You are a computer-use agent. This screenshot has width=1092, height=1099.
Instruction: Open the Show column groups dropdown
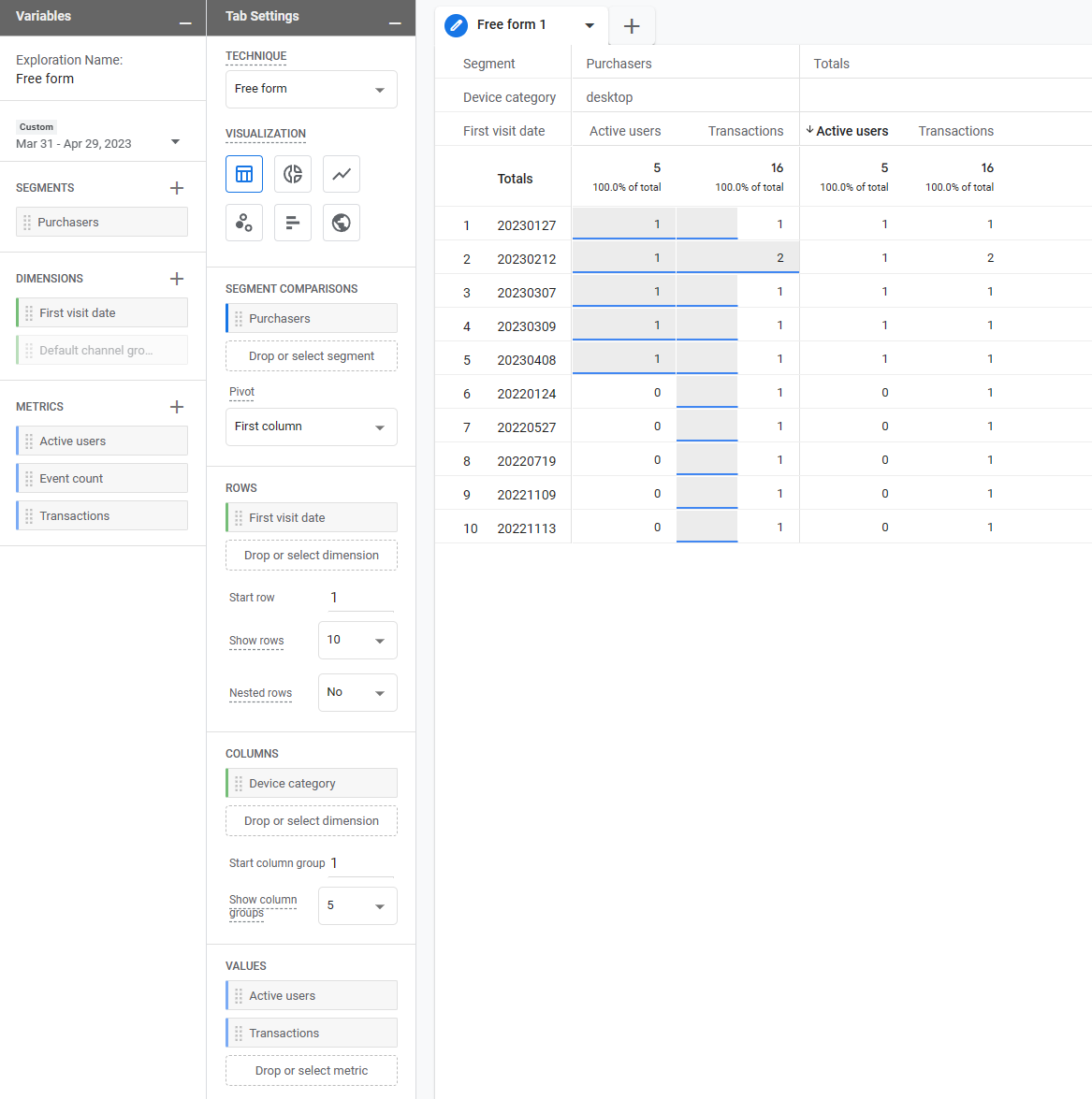pyautogui.click(x=357, y=905)
